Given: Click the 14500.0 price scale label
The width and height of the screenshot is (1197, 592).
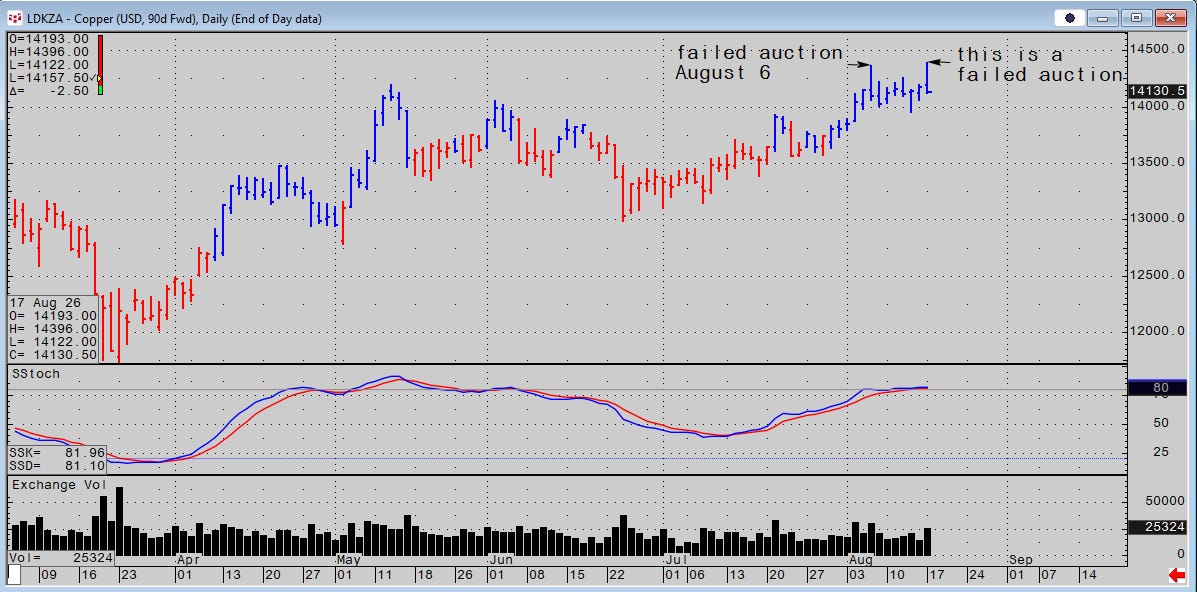Looking at the screenshot, I should (x=1157, y=50).
